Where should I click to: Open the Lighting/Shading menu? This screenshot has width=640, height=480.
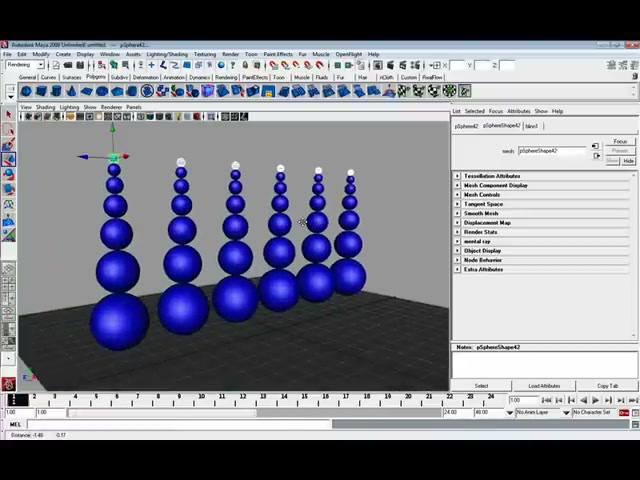167,54
